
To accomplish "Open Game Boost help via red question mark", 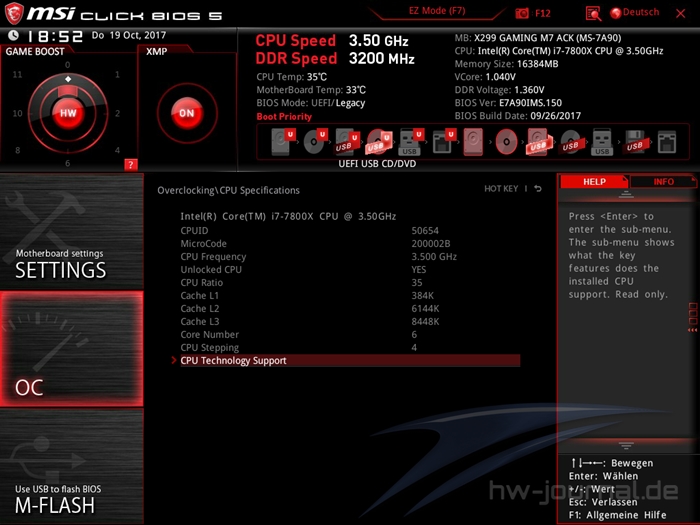I will (131, 165).
